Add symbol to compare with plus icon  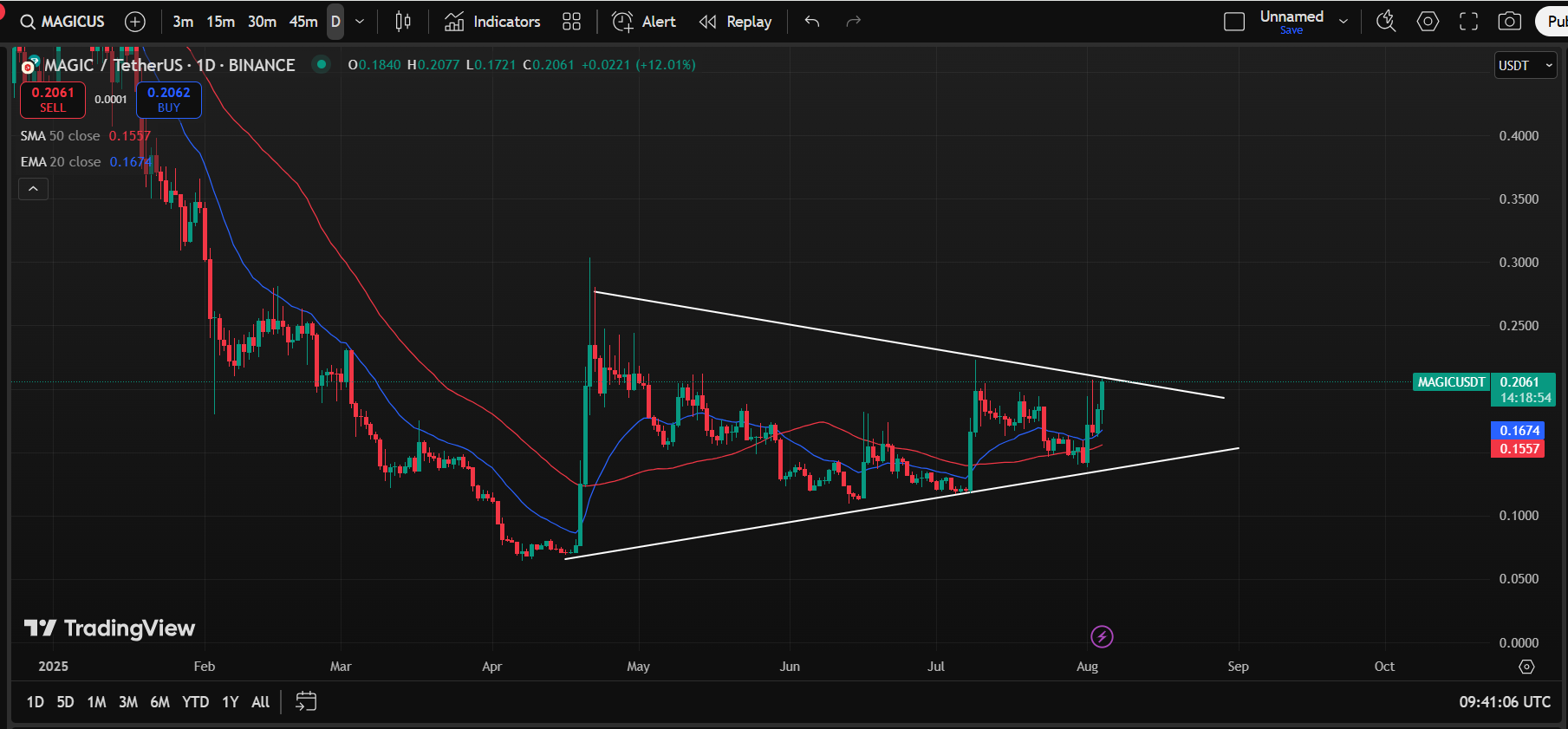135,22
